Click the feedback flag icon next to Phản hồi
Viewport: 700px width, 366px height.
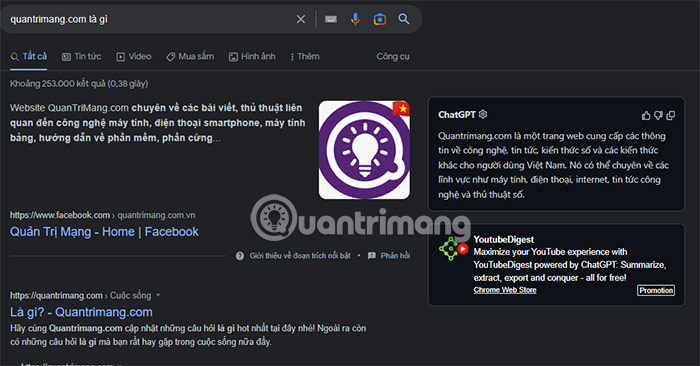click(x=371, y=256)
